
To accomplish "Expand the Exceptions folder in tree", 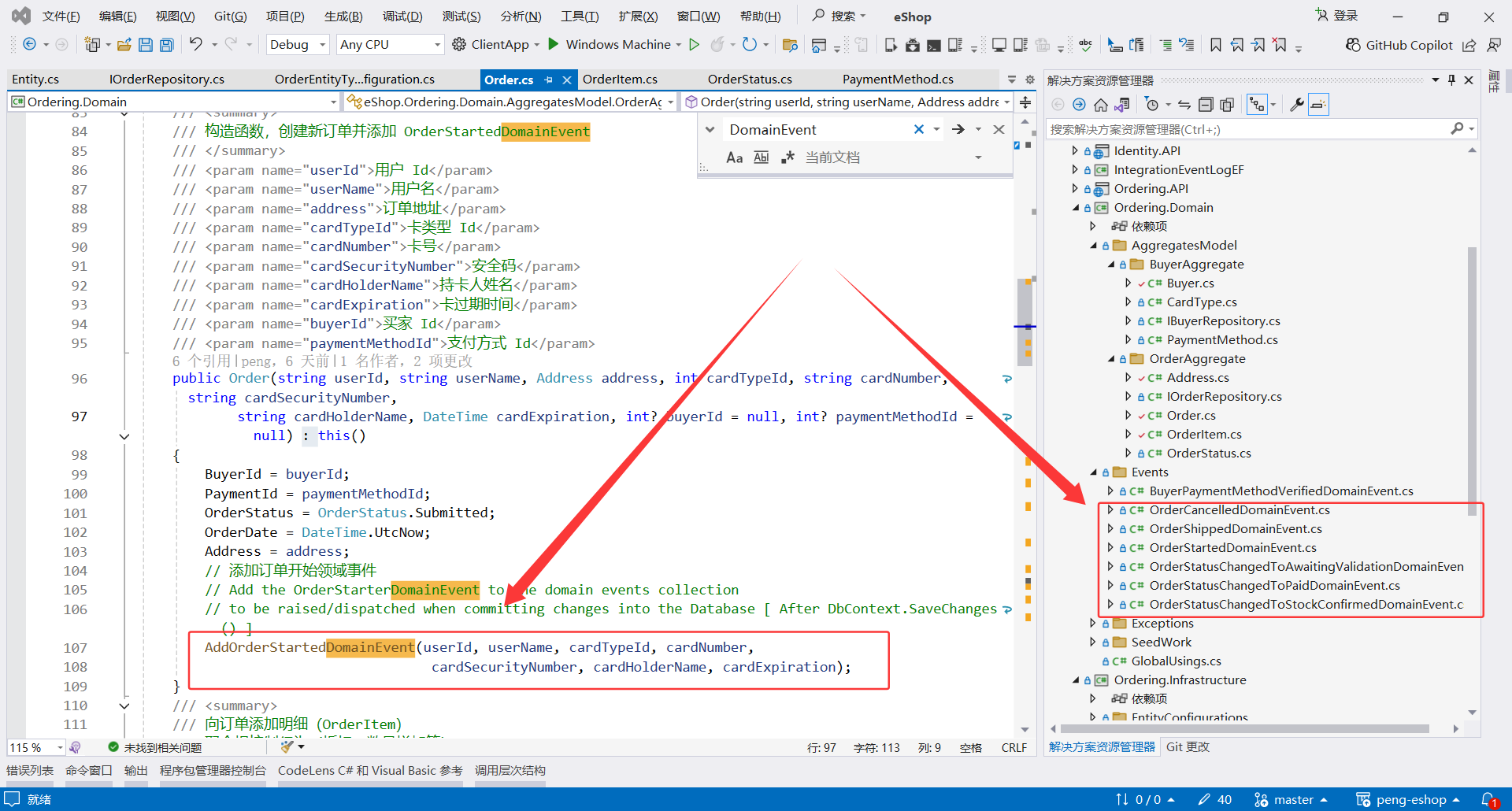I will click(1093, 624).
